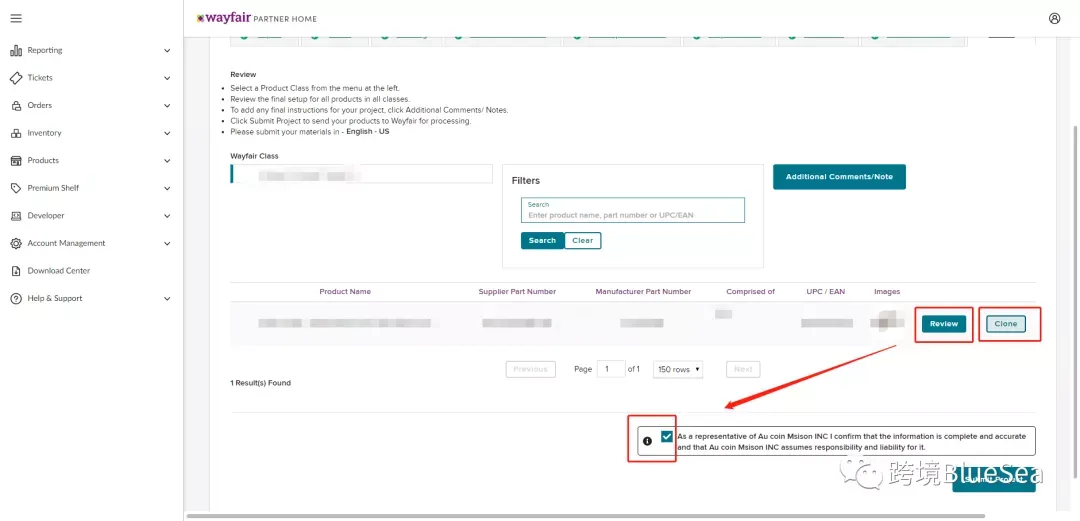The image size is (1080, 521).
Task: Click the info icon beside confirmation
Action: [647, 441]
